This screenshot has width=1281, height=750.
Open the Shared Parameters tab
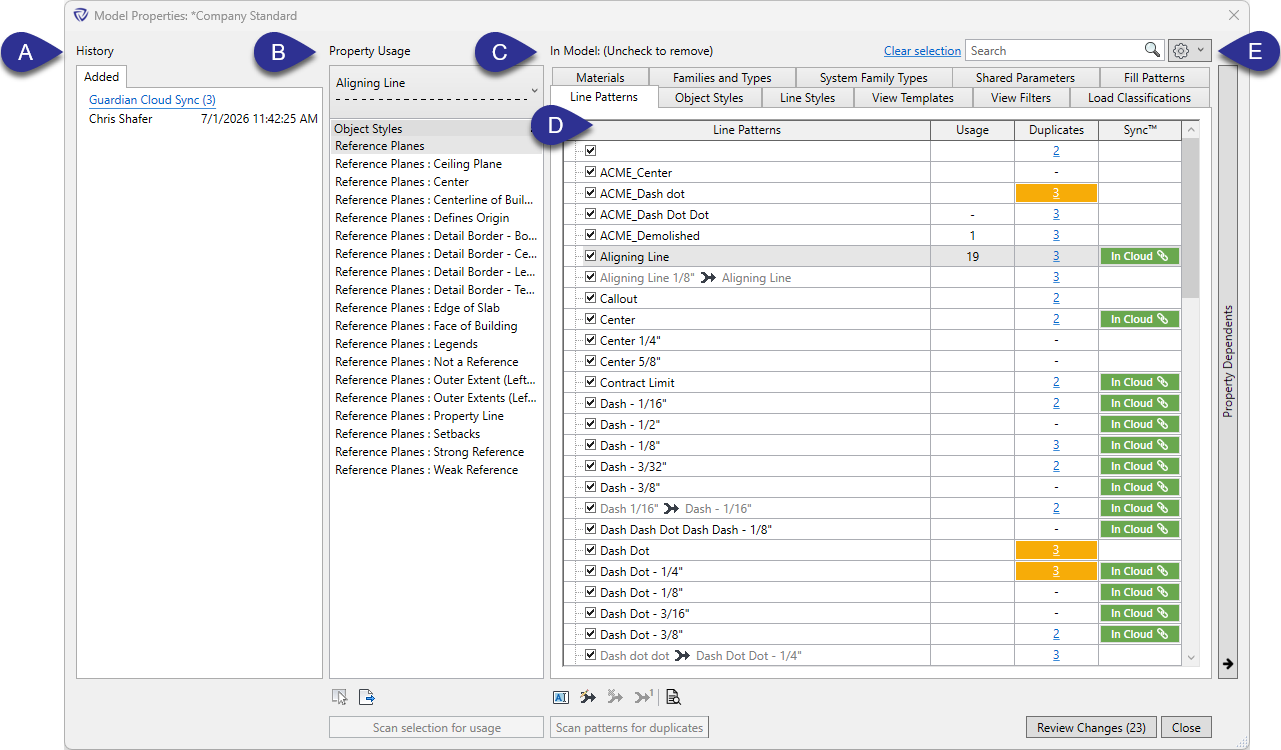tap(1025, 77)
